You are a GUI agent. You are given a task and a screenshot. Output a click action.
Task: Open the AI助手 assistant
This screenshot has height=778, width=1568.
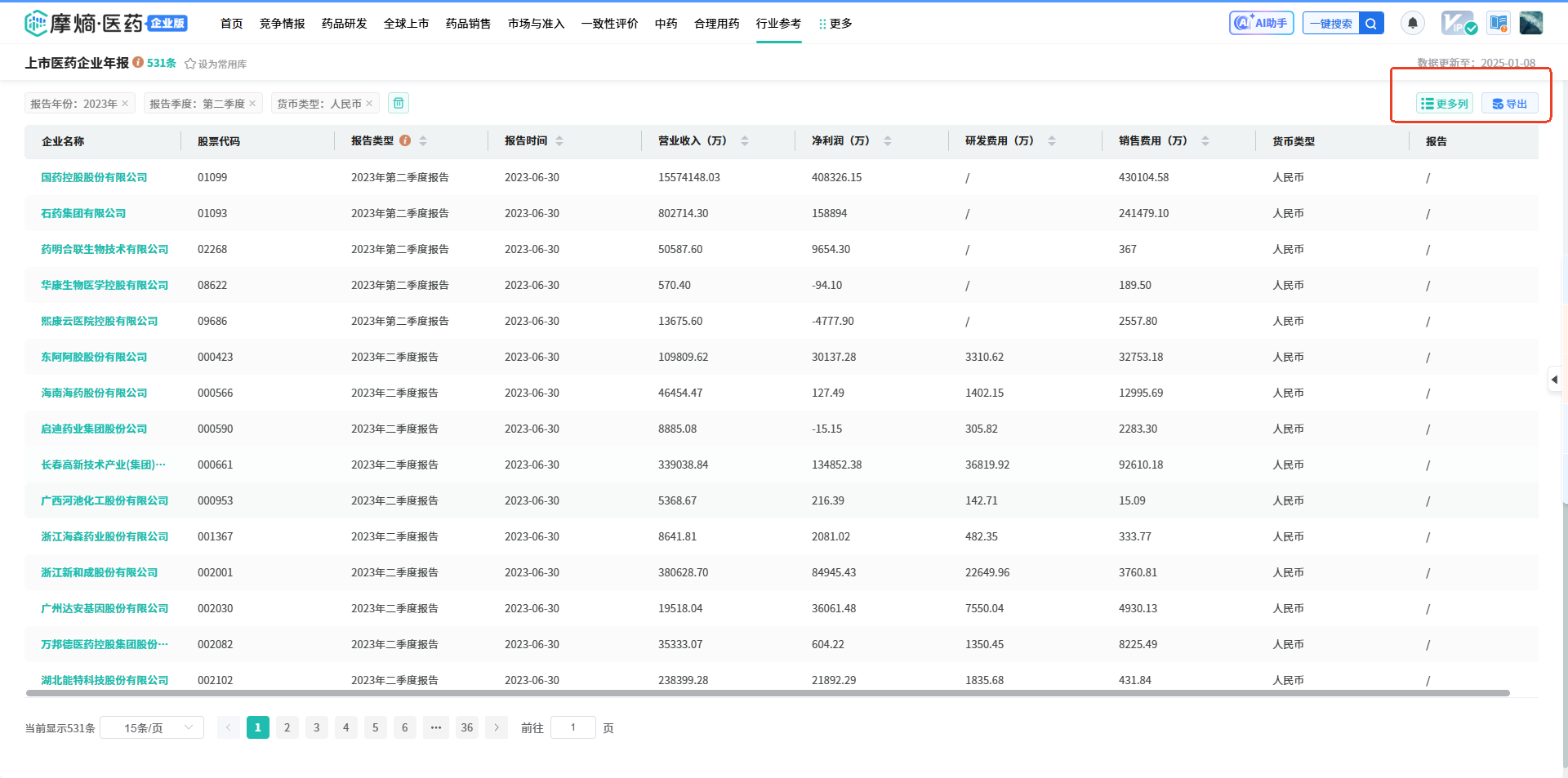tap(1261, 23)
